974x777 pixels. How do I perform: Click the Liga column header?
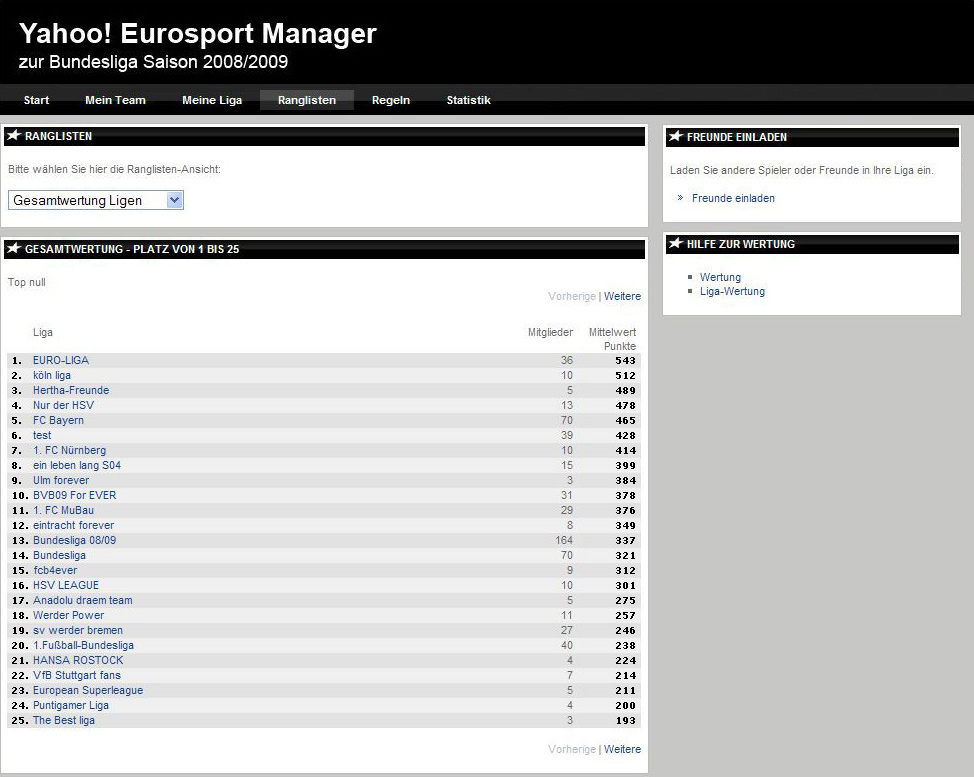pos(43,332)
